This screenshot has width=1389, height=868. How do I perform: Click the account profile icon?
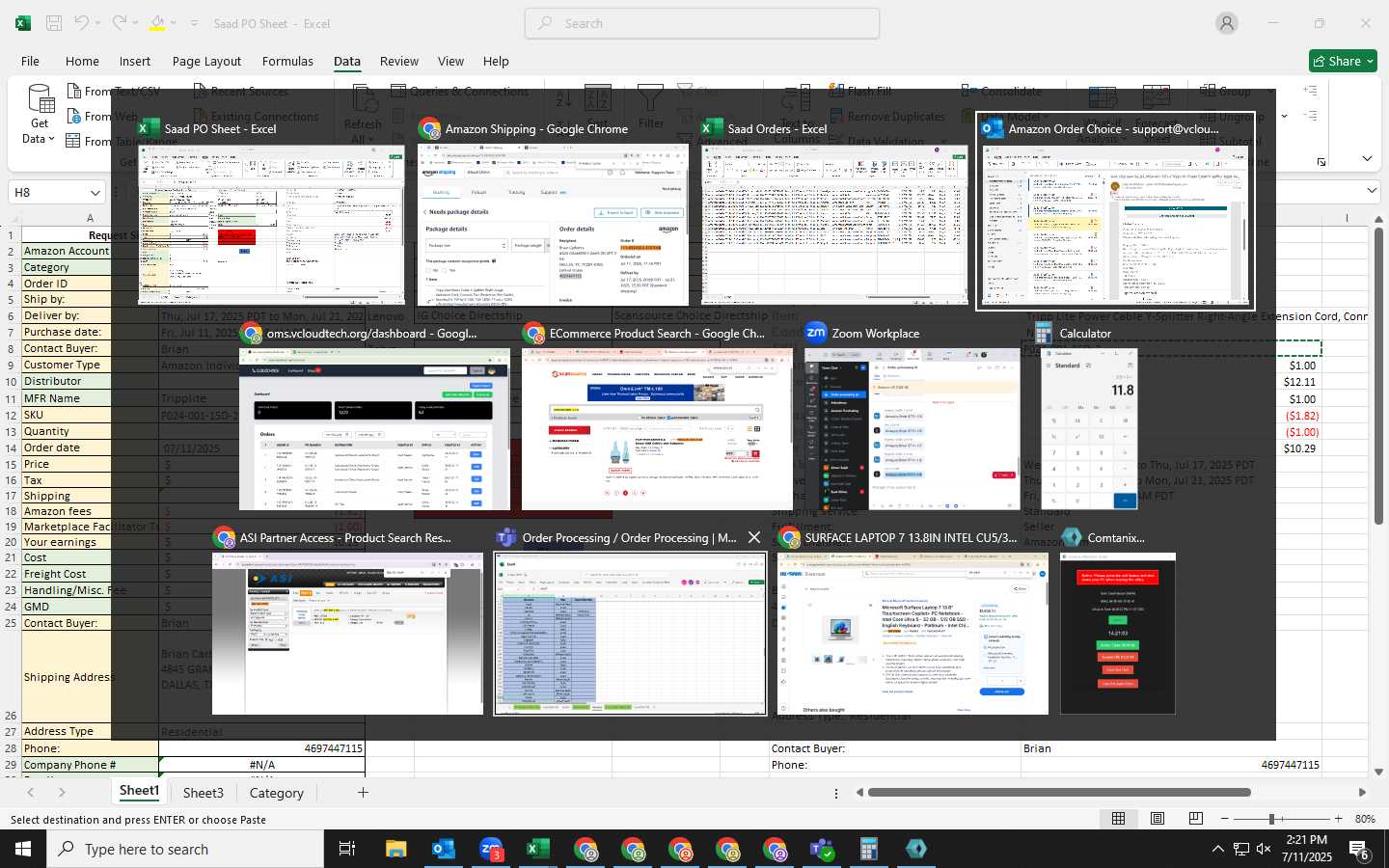1227,23
